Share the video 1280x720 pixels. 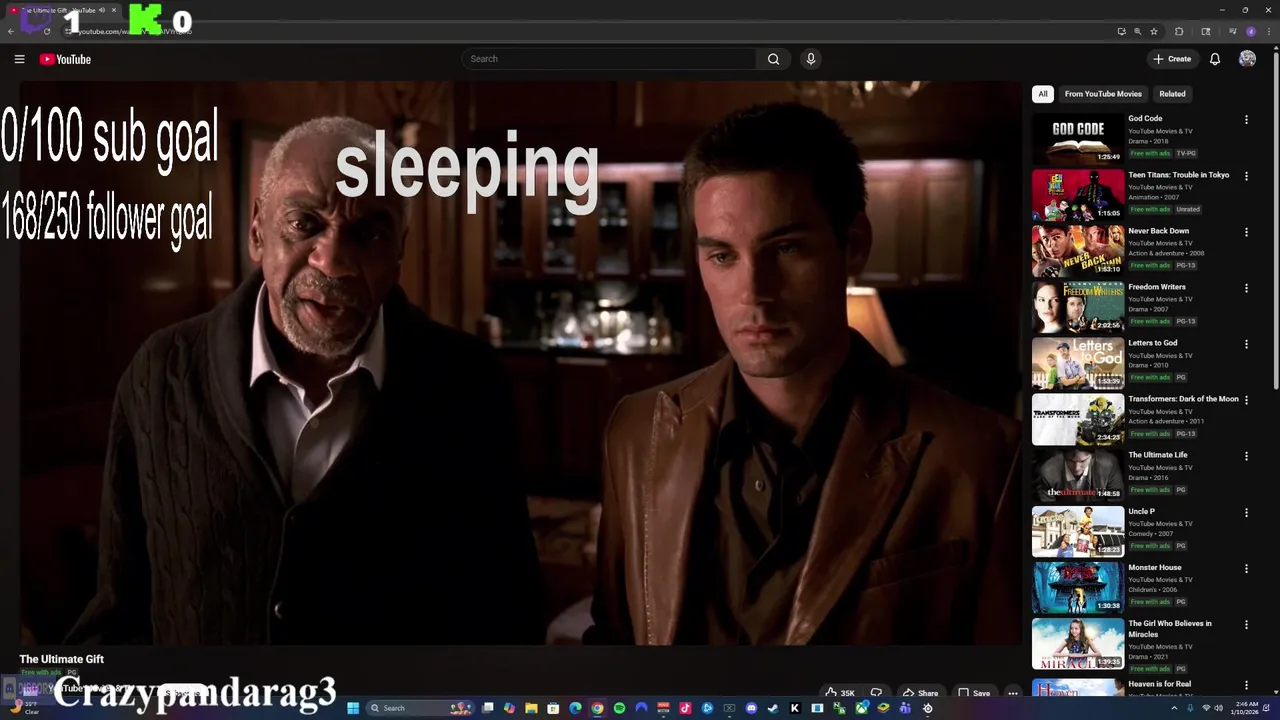920,693
